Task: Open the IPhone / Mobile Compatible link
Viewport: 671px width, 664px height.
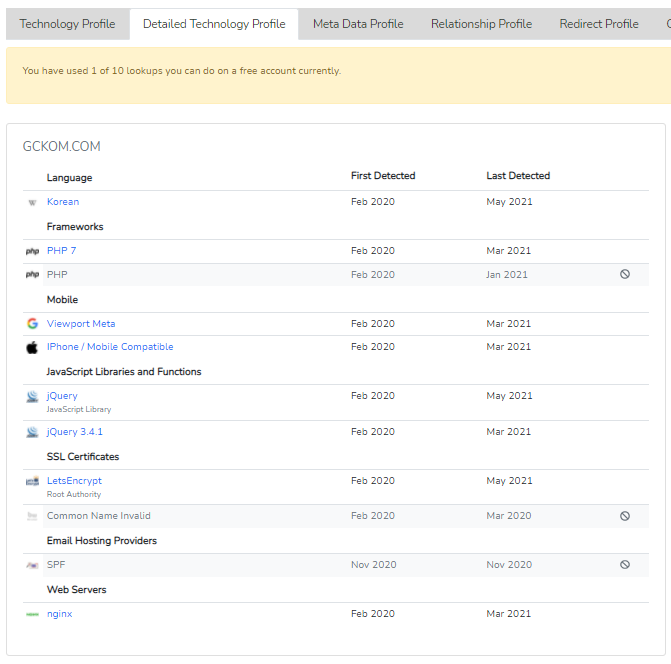Action: point(110,347)
